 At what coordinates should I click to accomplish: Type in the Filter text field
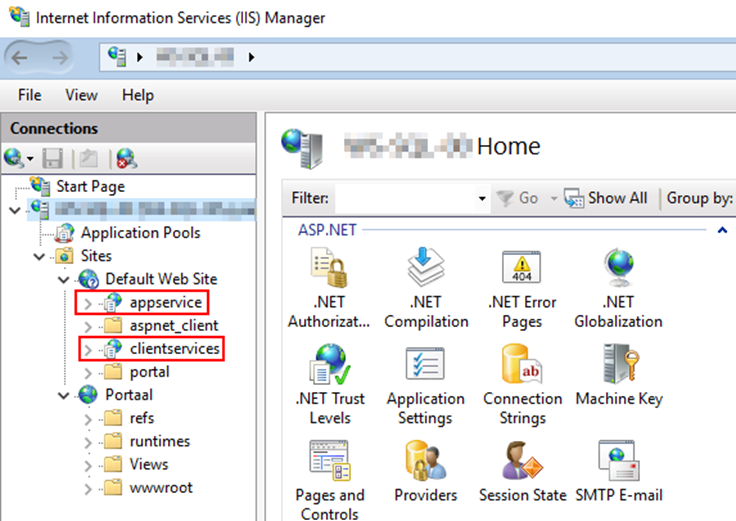pos(405,198)
